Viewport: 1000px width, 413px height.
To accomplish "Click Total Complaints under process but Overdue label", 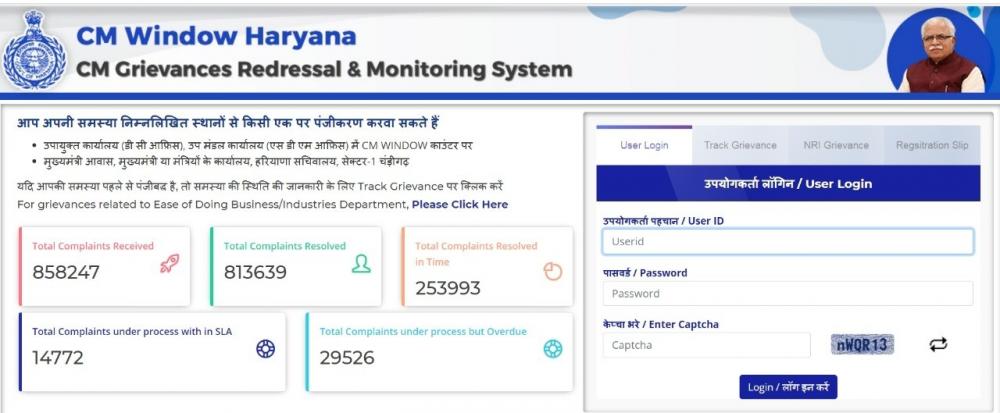I will point(423,331).
